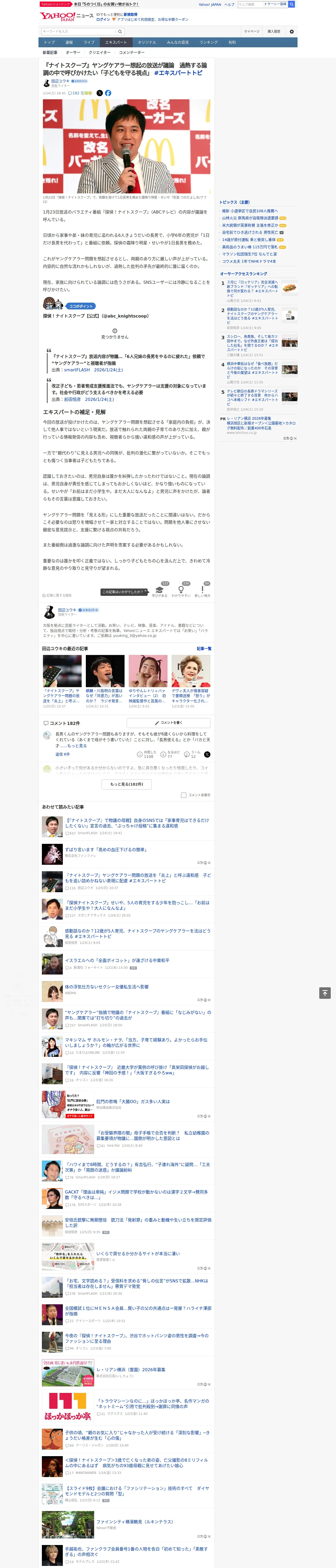Expand top comment with もっと見る

(x=77, y=746)
